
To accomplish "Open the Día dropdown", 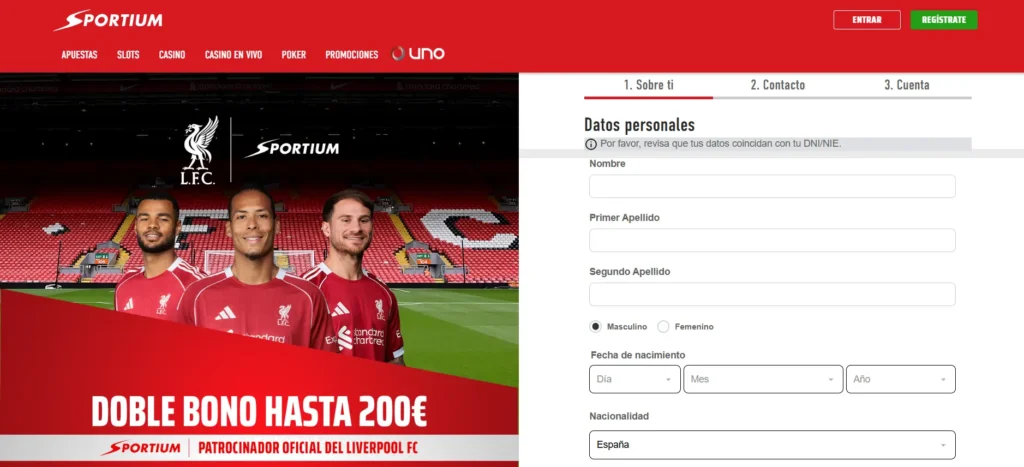I will click(x=635, y=379).
